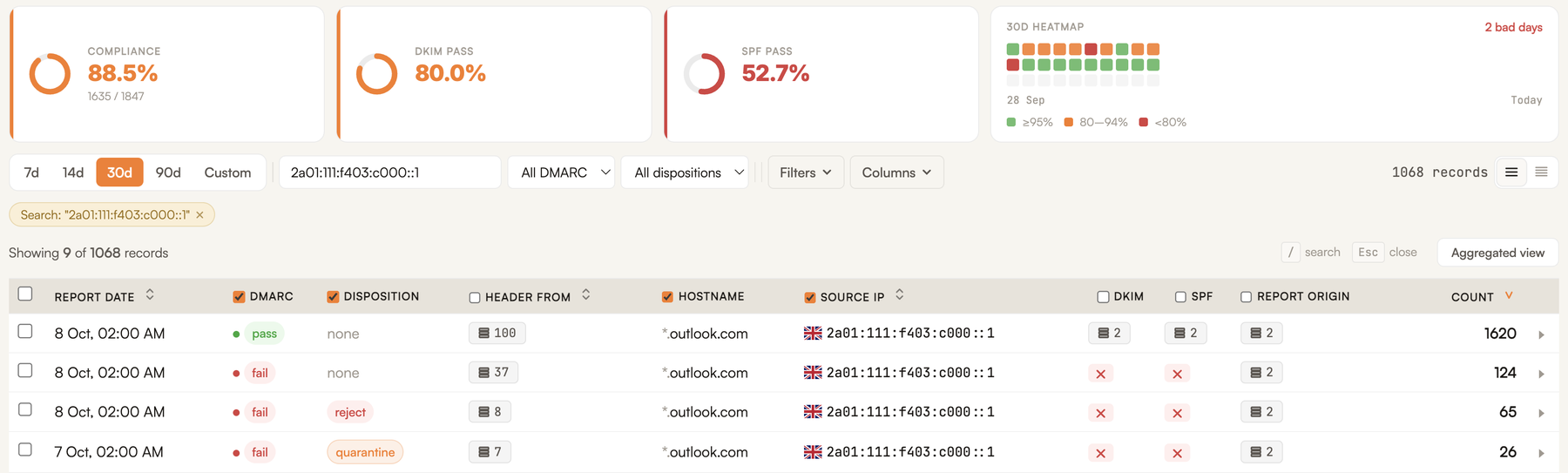
Task: Click DKIM fail X in the 124 row
Action: coord(1101,374)
